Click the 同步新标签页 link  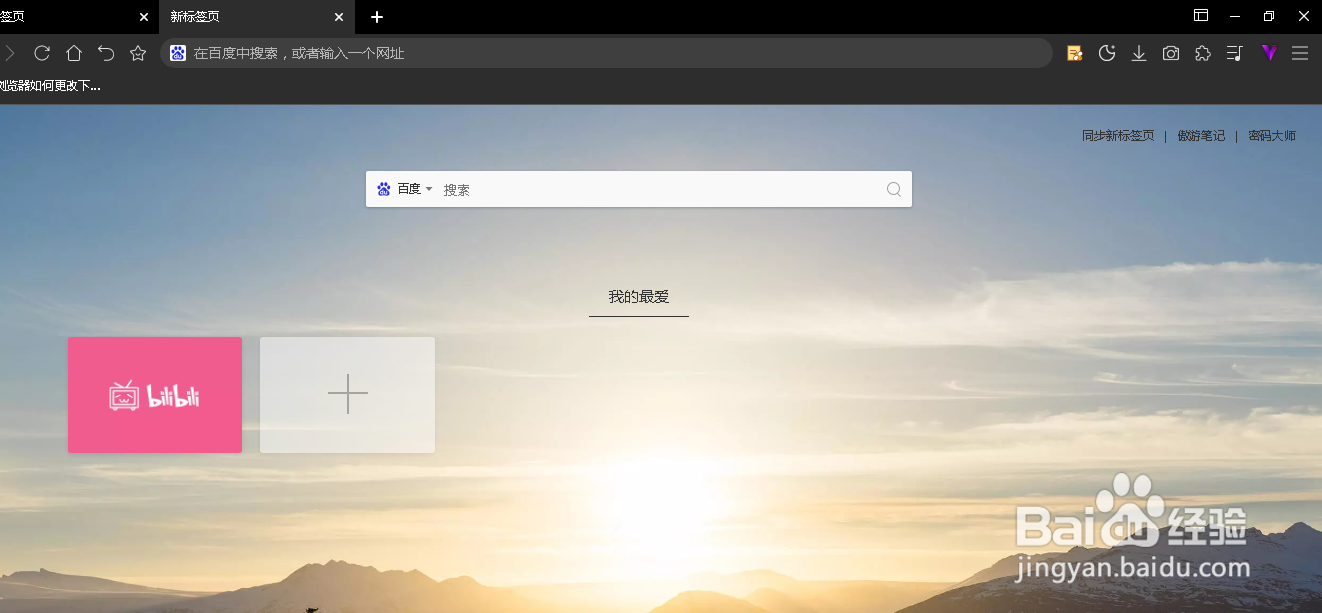(x=1118, y=136)
